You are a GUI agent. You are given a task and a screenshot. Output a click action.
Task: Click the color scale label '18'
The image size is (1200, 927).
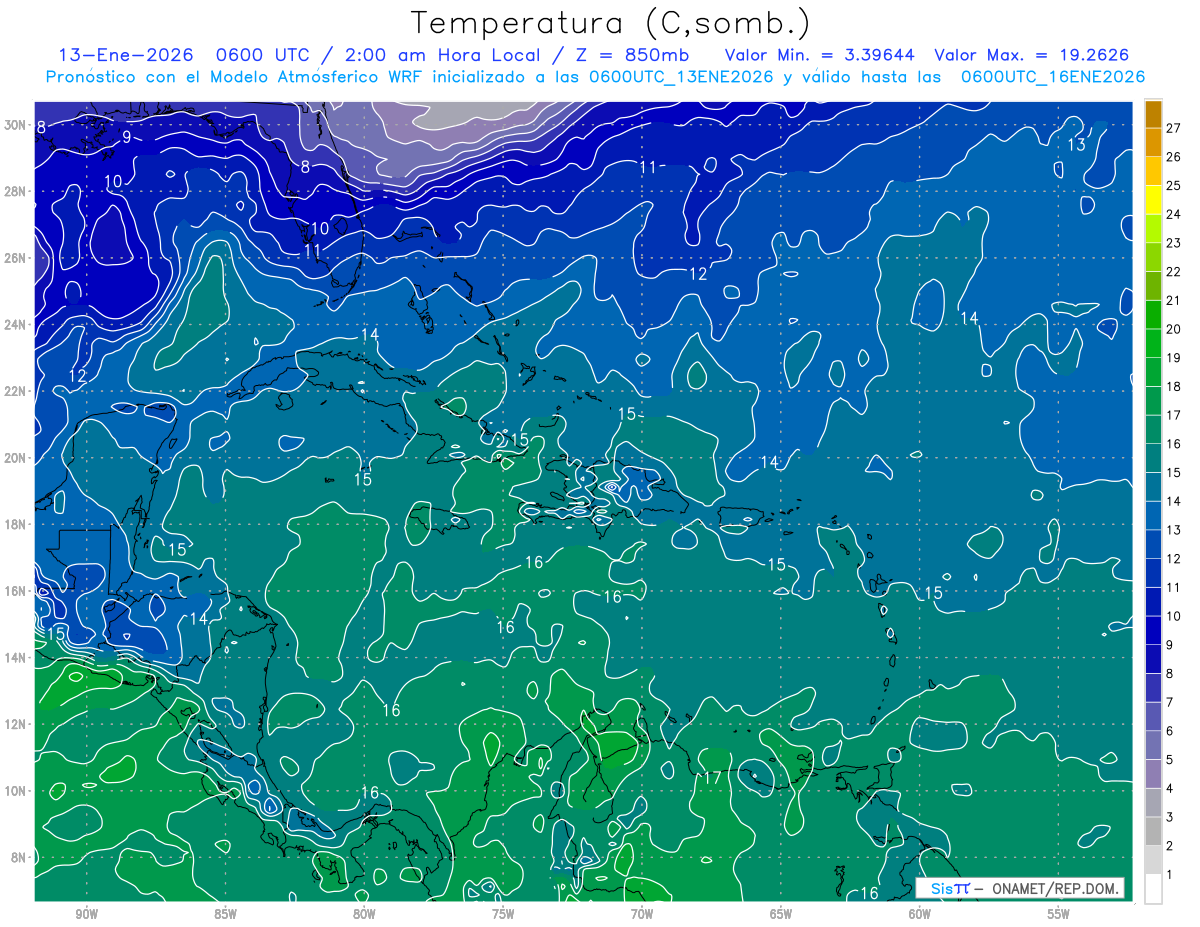[1174, 386]
